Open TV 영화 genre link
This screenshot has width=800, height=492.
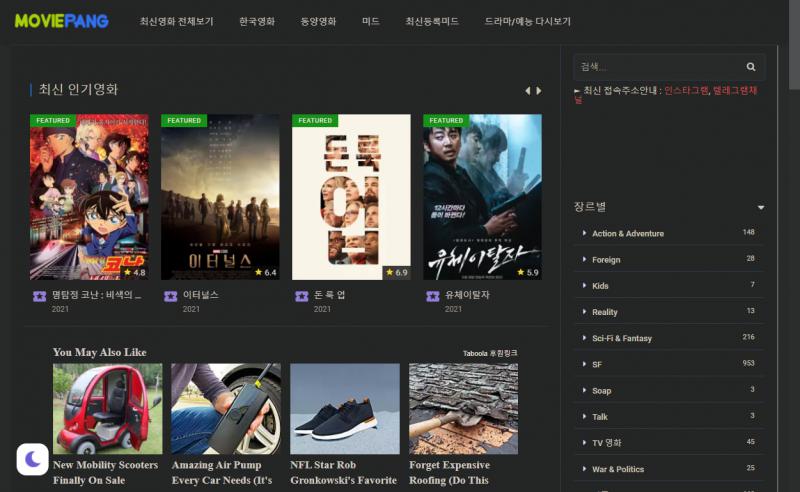point(606,443)
